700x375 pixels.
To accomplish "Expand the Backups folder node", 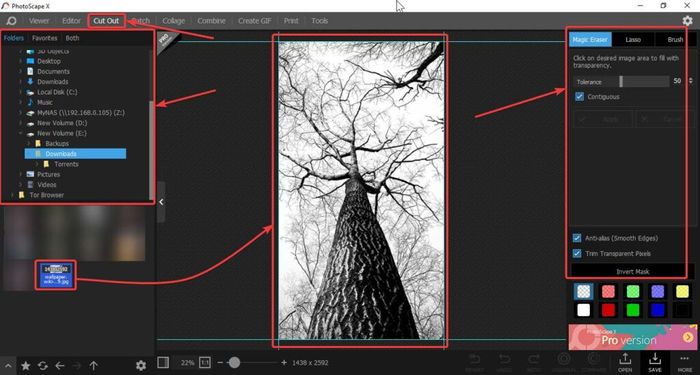I will [x=29, y=143].
